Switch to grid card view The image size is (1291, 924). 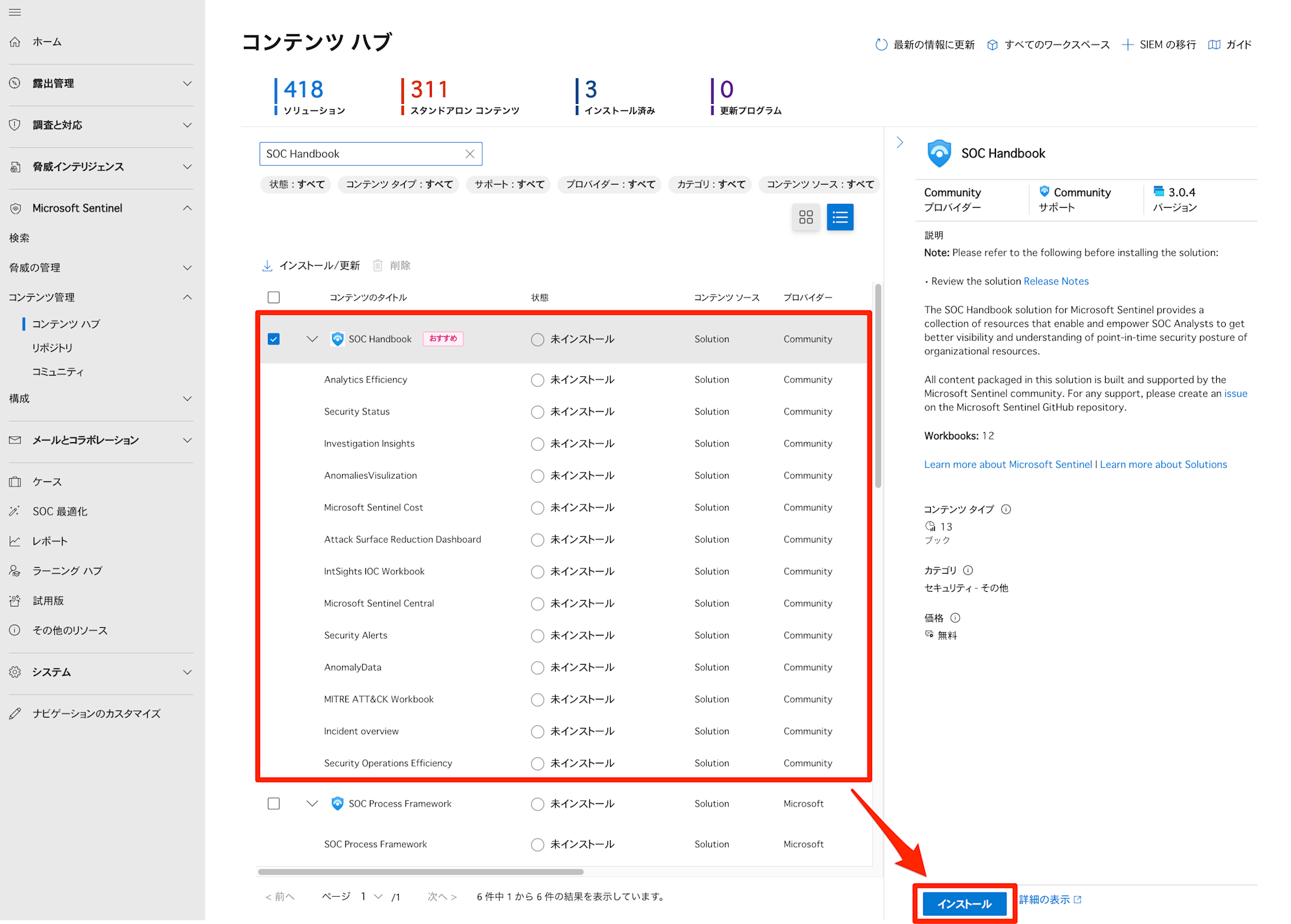806,217
